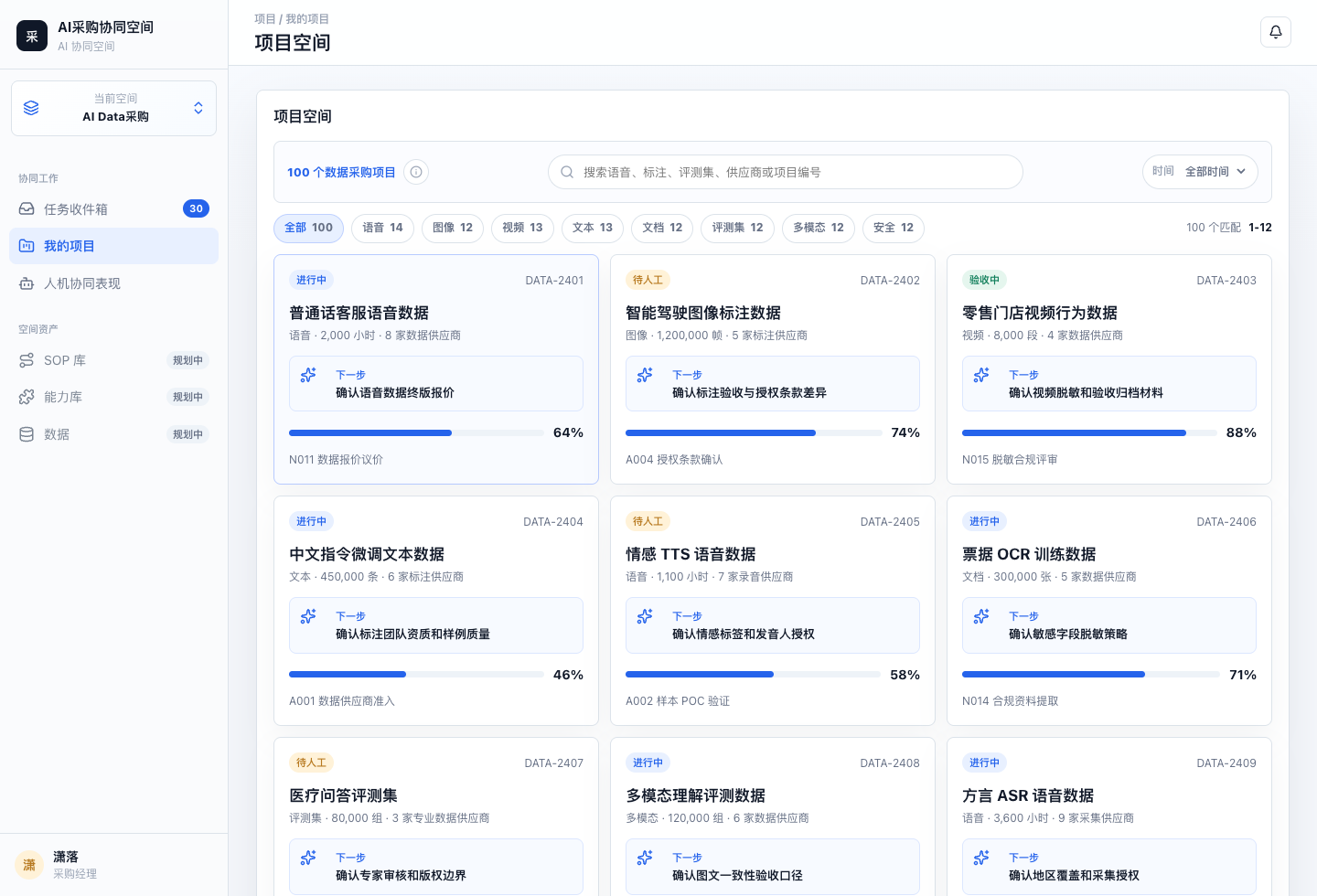Click the layers icon in workspace switcher

pos(31,108)
